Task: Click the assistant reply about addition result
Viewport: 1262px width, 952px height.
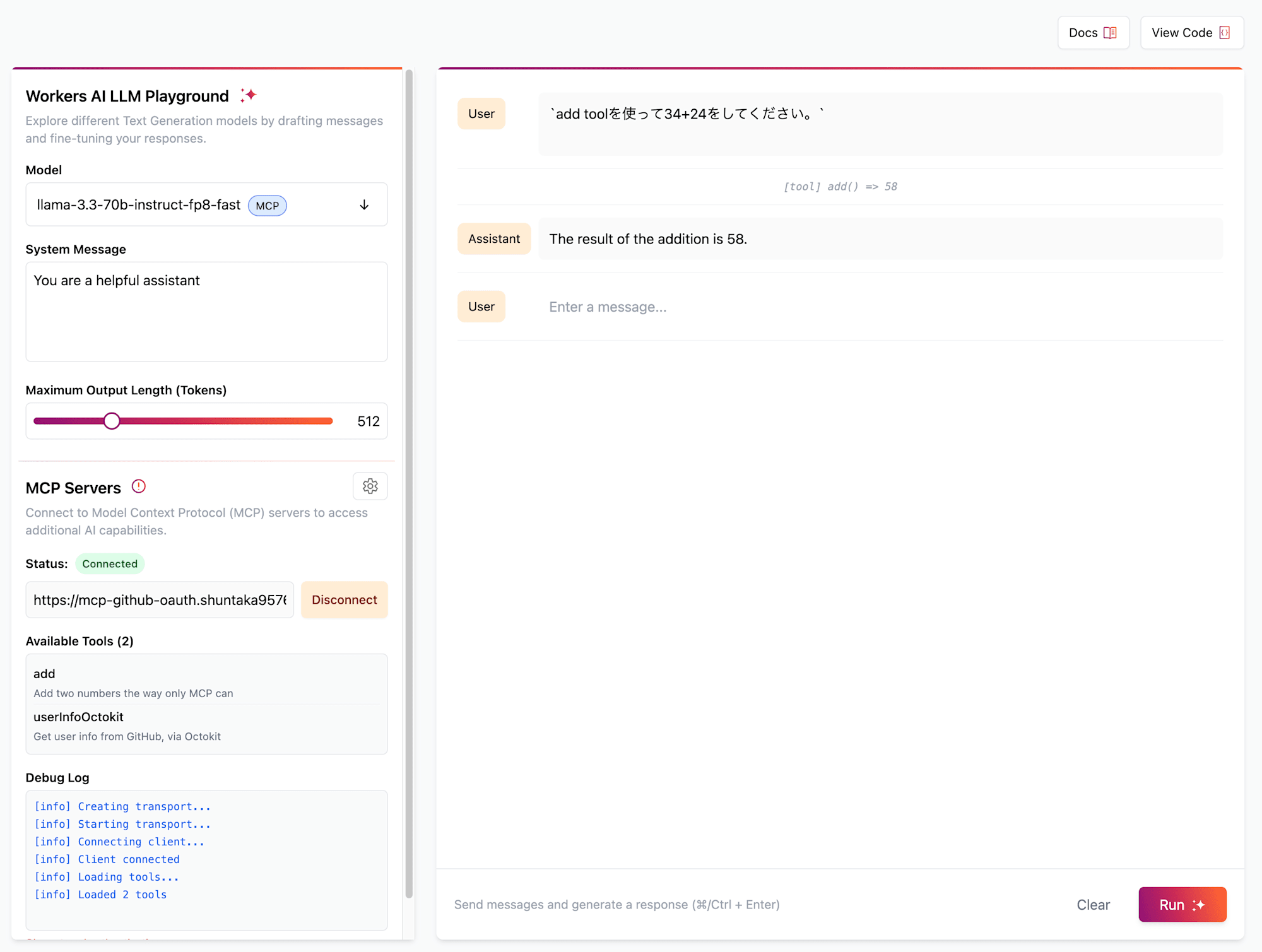Action: (x=880, y=238)
